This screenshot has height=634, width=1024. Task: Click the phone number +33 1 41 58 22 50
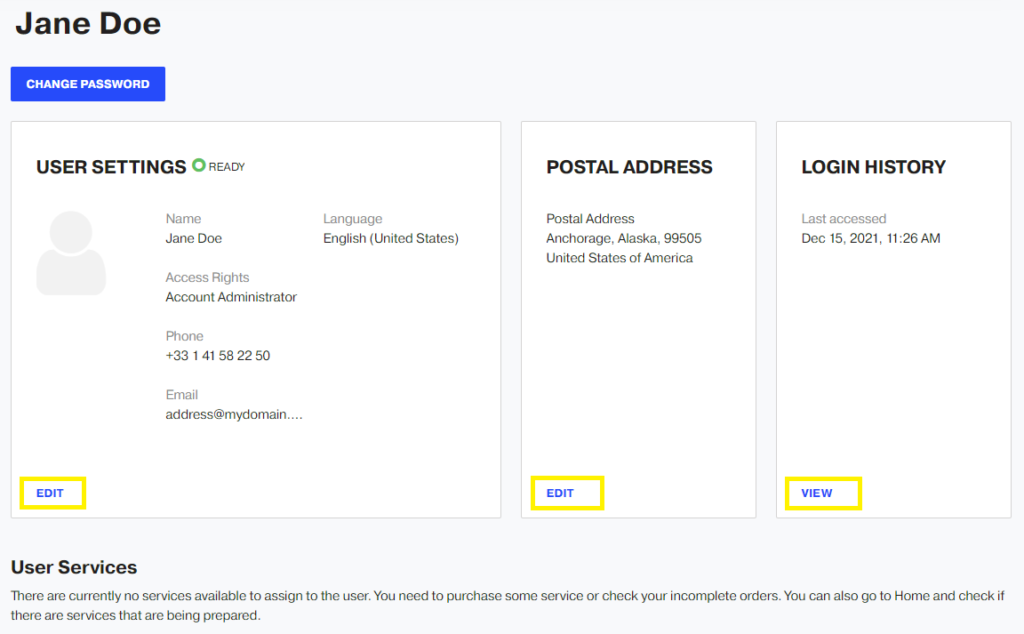tap(216, 355)
